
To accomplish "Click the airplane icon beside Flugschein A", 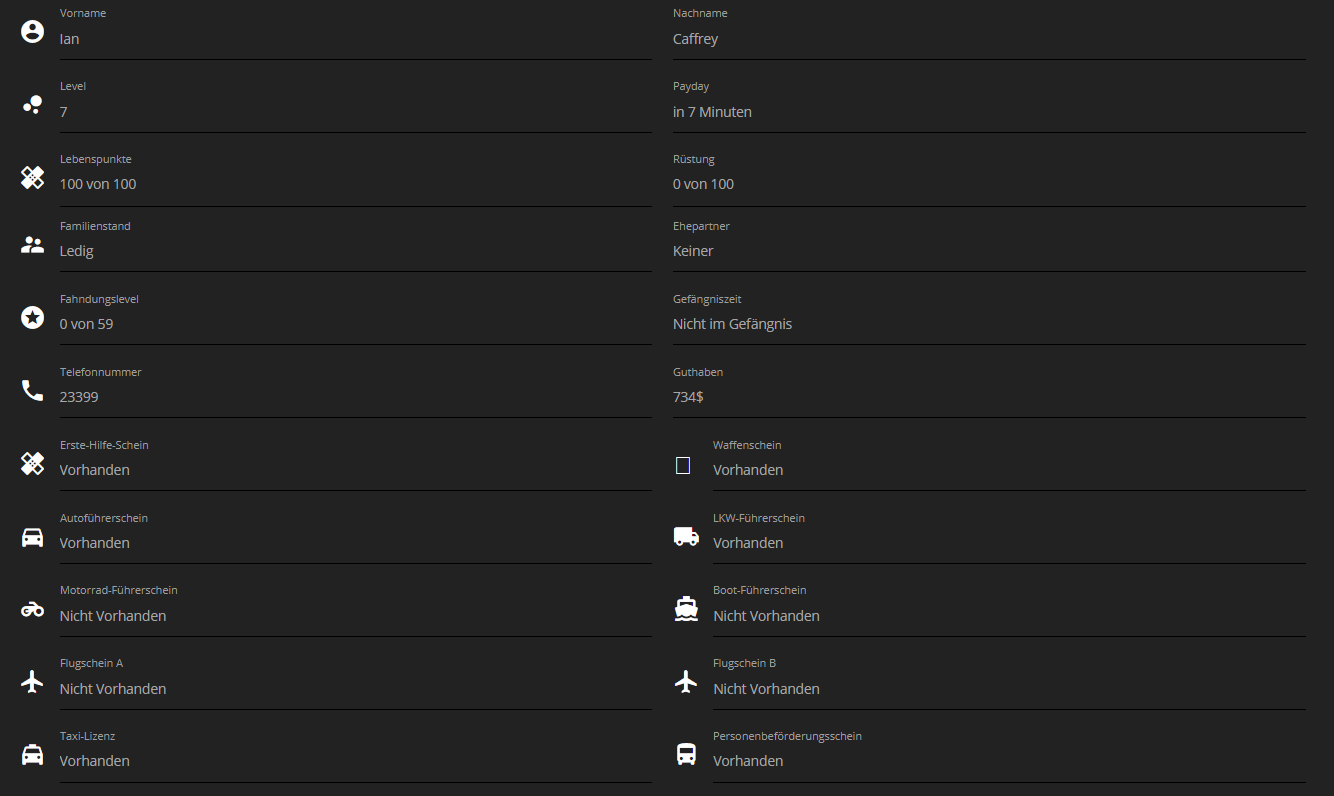I will pos(32,682).
